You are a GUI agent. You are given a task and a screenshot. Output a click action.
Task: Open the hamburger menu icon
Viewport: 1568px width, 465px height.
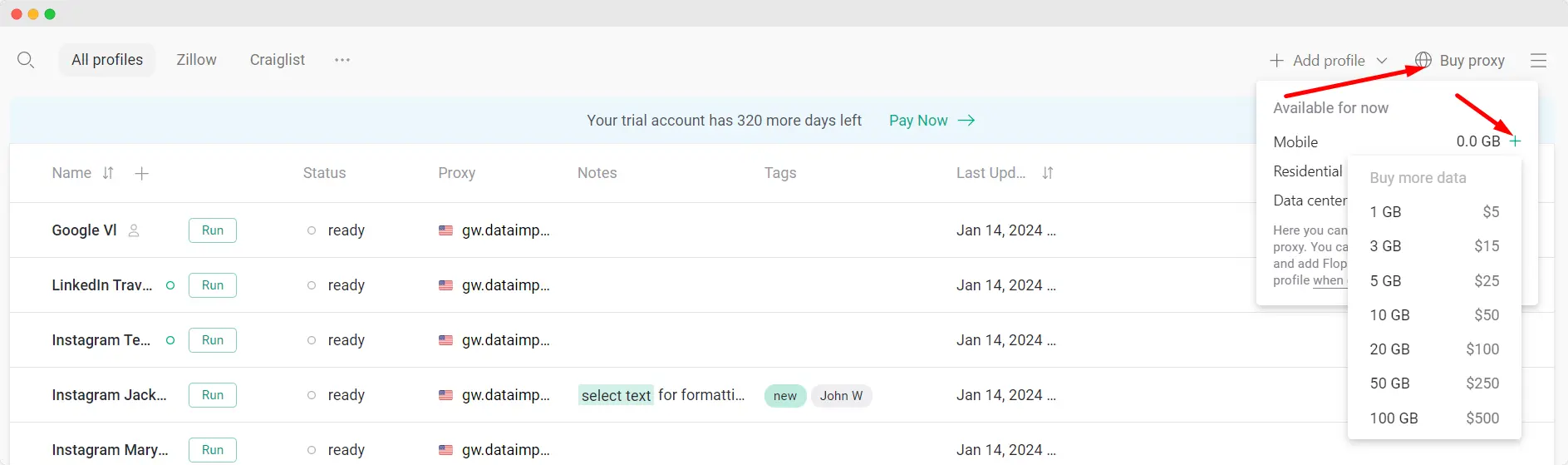[x=1539, y=61]
